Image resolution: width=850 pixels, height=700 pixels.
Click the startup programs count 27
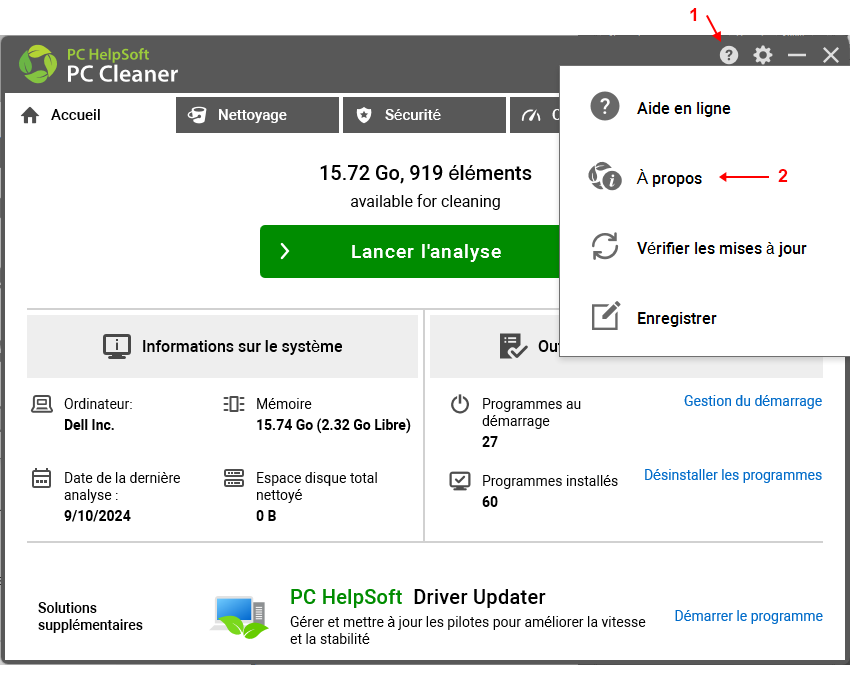pos(490,442)
